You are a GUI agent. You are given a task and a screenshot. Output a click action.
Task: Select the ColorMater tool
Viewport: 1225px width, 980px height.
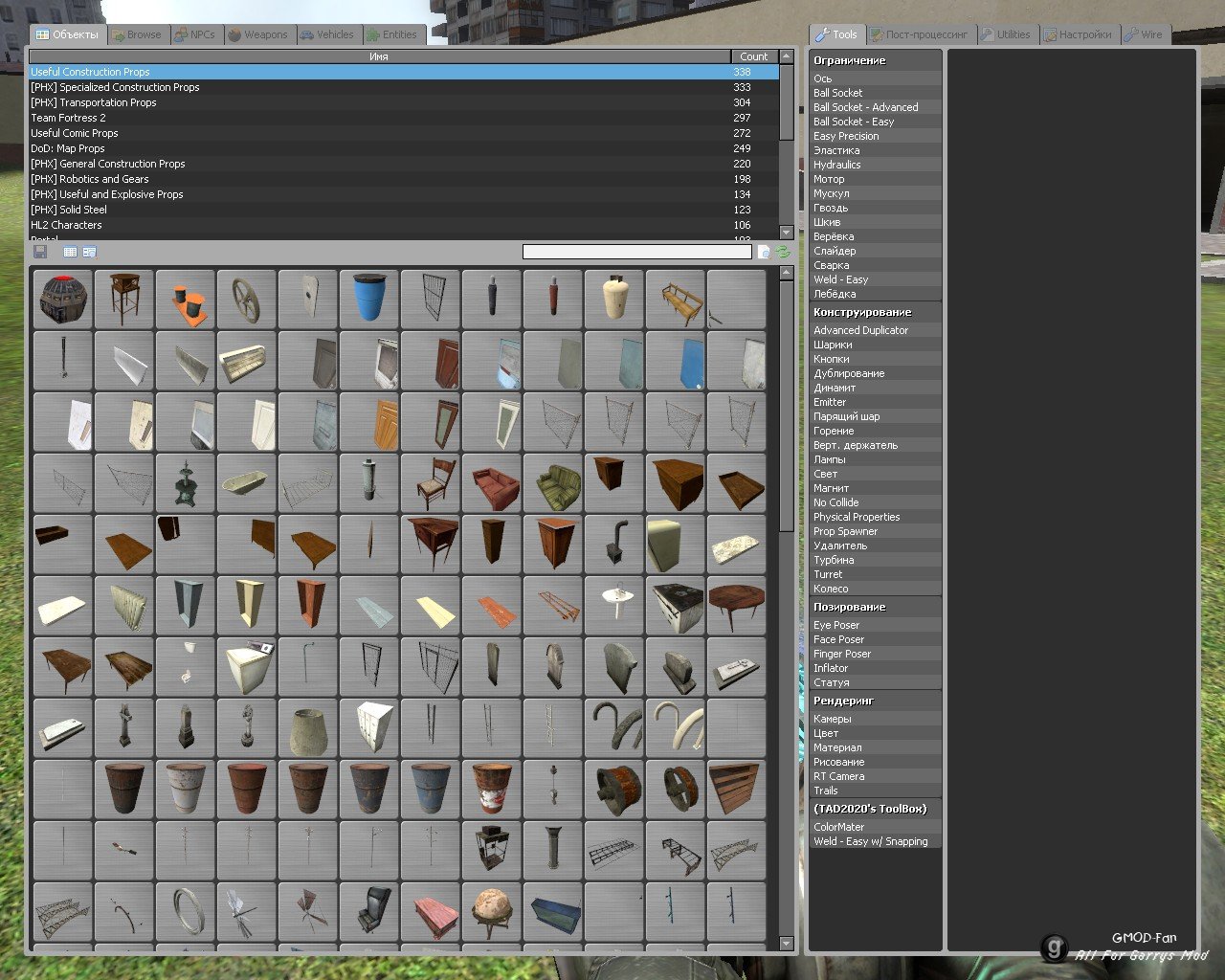click(x=875, y=827)
